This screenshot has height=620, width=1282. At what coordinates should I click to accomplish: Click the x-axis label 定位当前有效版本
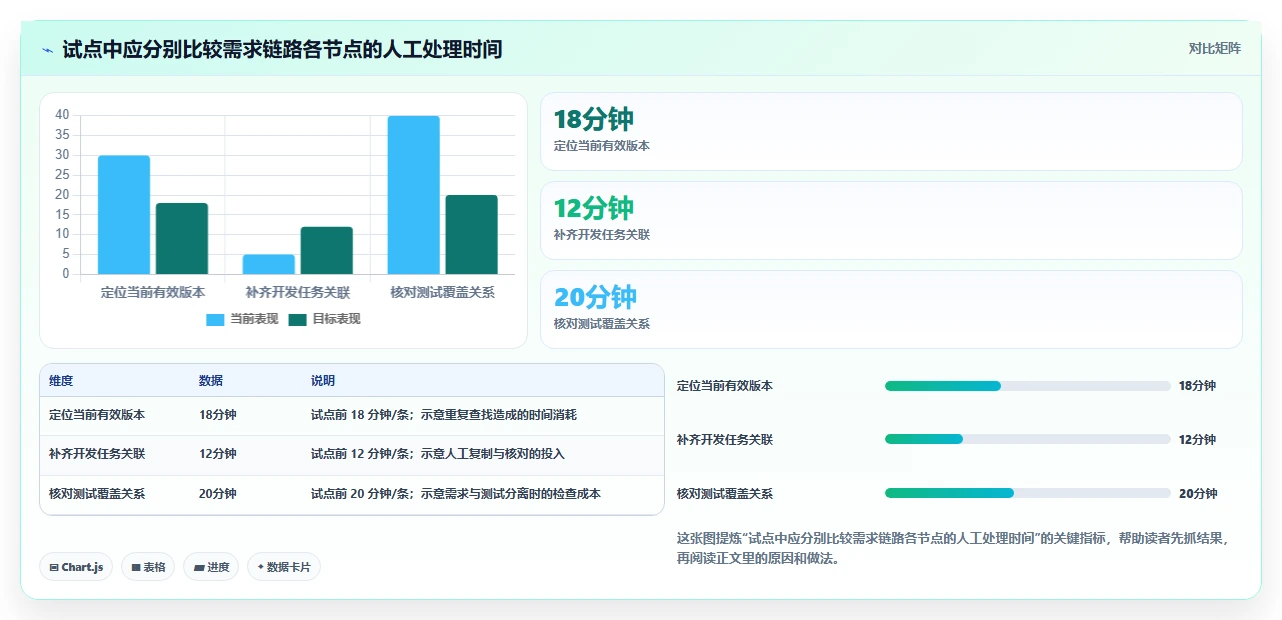[x=153, y=293]
